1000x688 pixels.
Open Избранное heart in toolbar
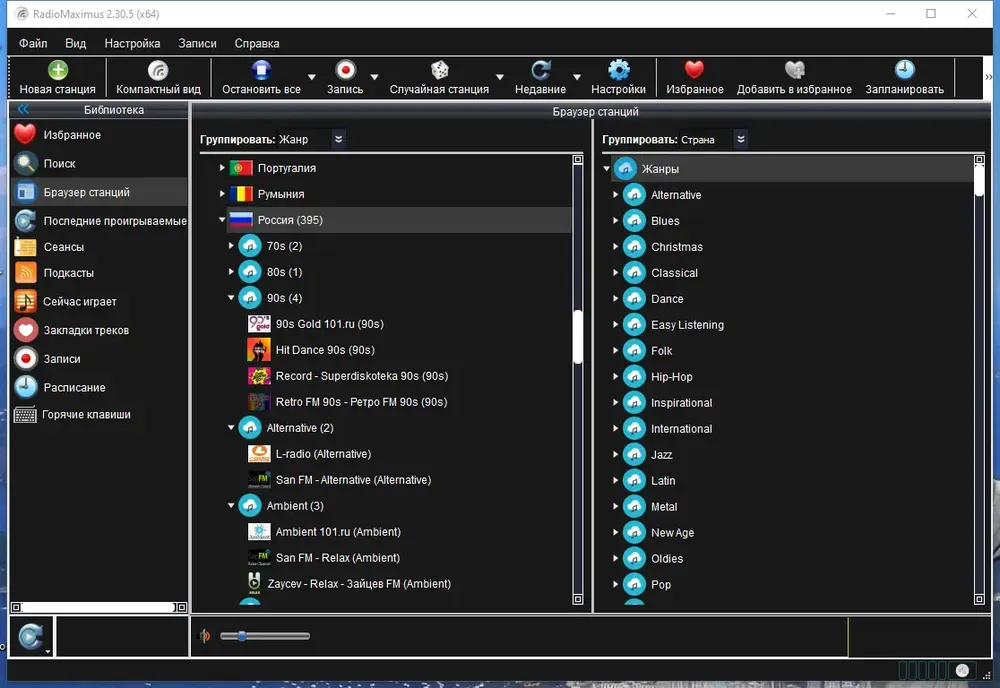click(x=694, y=70)
